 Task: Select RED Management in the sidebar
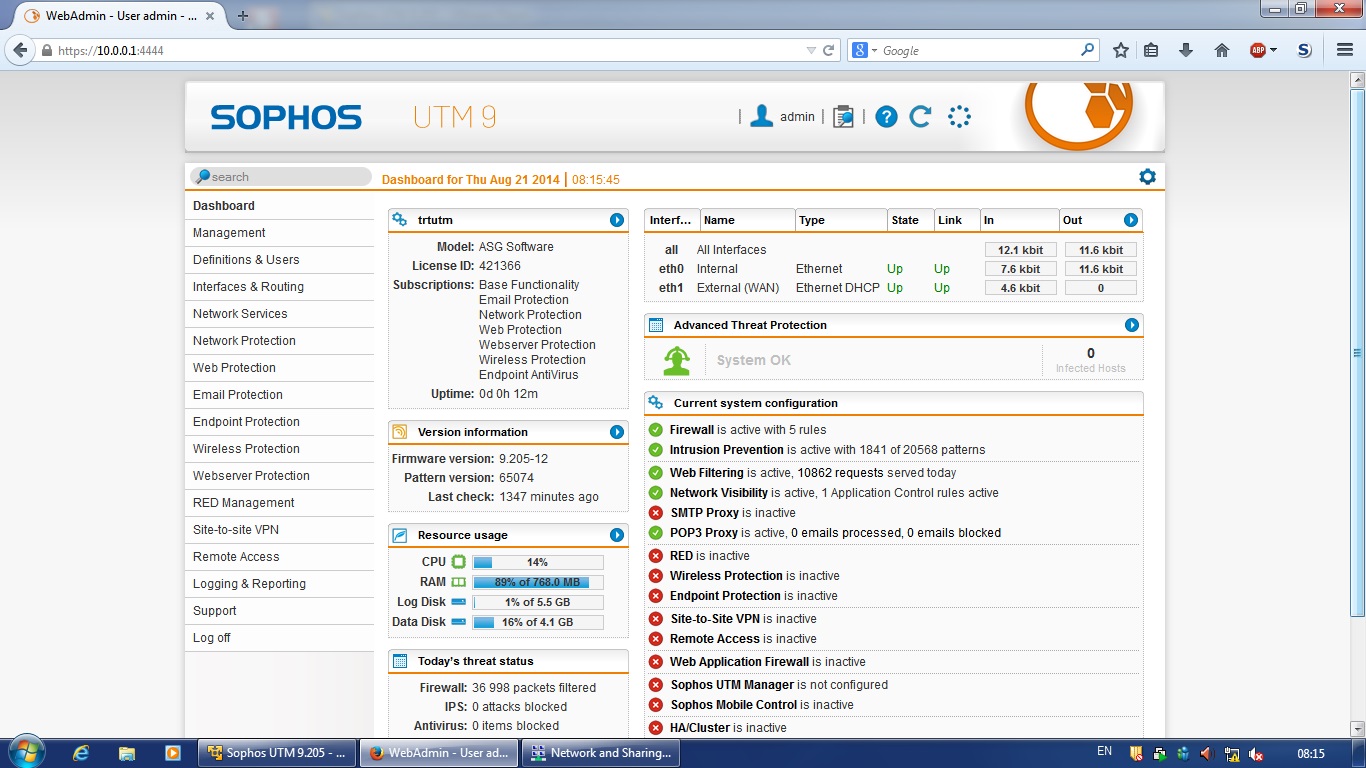tap(280, 503)
